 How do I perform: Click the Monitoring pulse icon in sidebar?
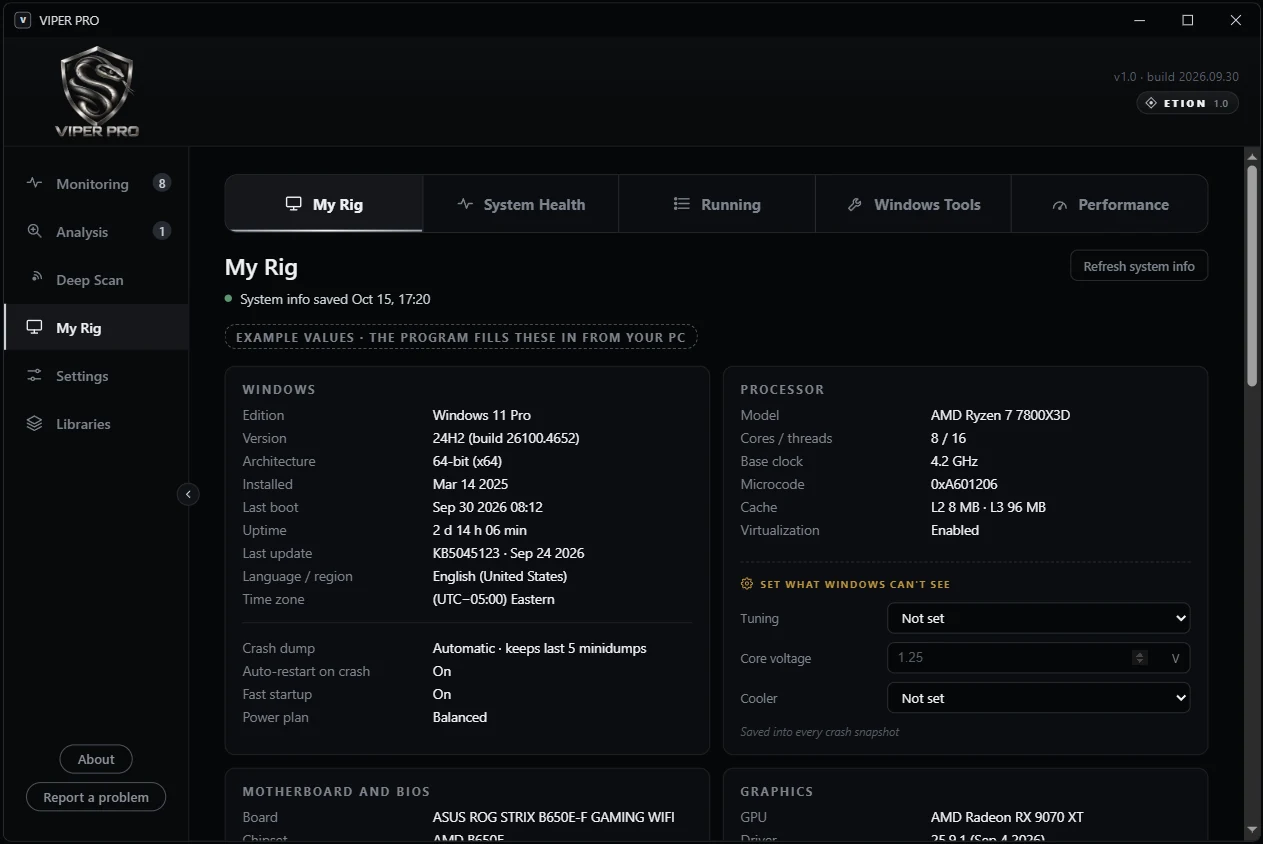[x=35, y=183]
